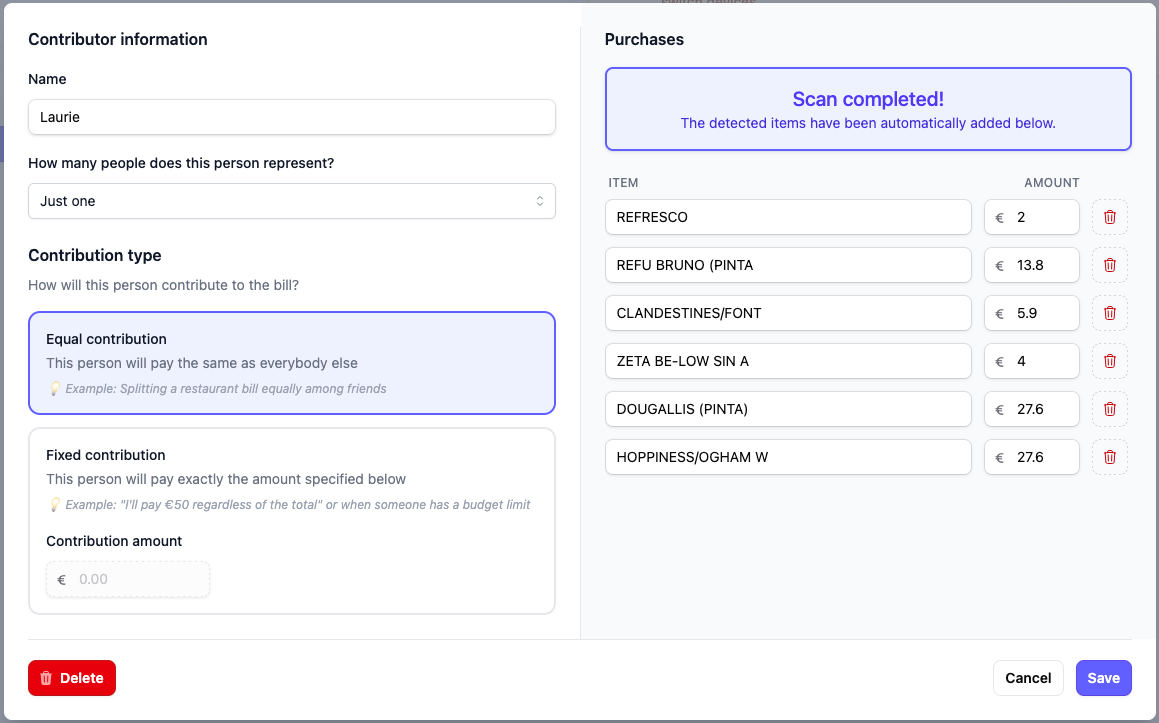The height and width of the screenshot is (723, 1159).
Task: Click the red Delete contributor button
Action: (x=71, y=678)
